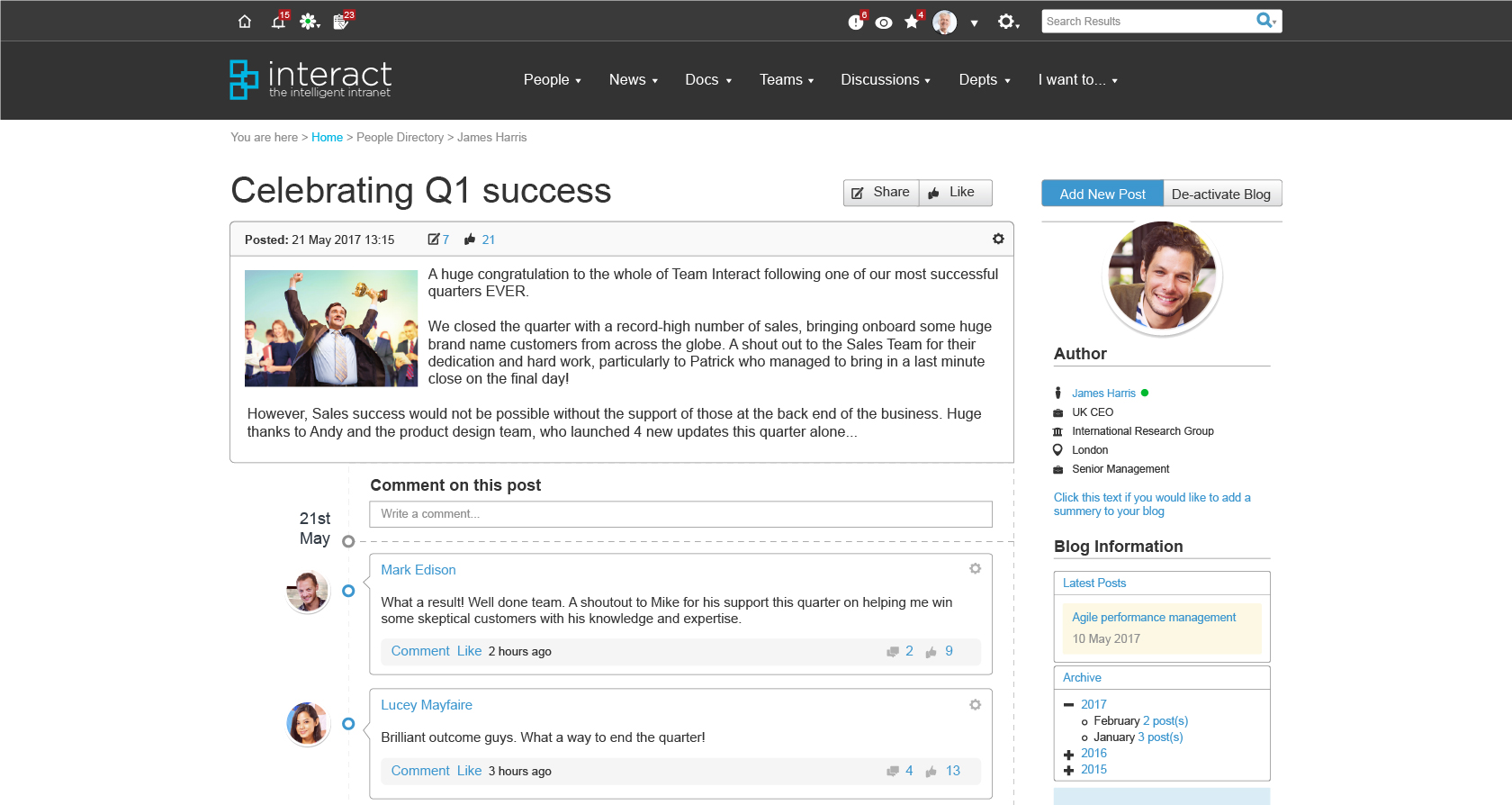Click the 21st May timeline marker

(x=348, y=541)
